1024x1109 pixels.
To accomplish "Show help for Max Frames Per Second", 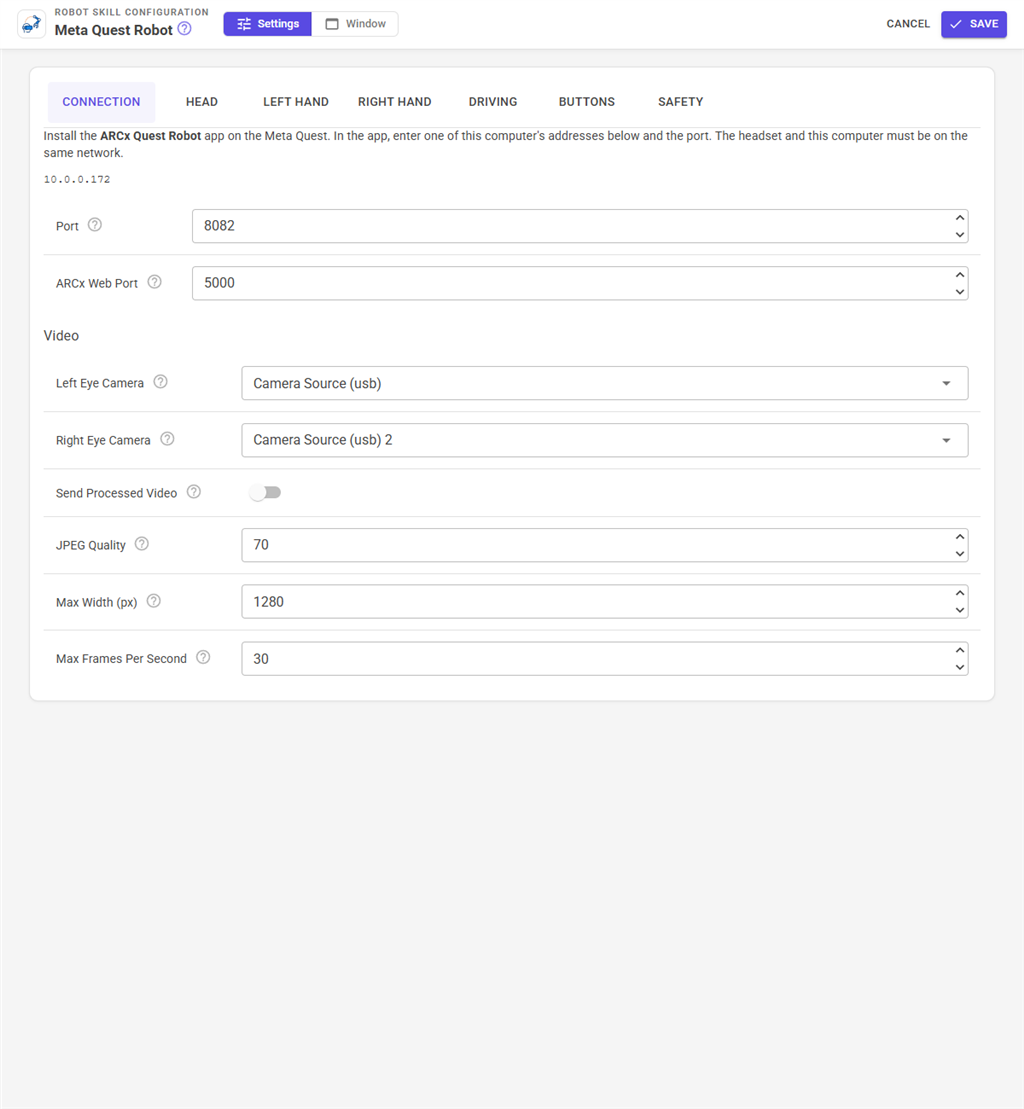I will (203, 658).
